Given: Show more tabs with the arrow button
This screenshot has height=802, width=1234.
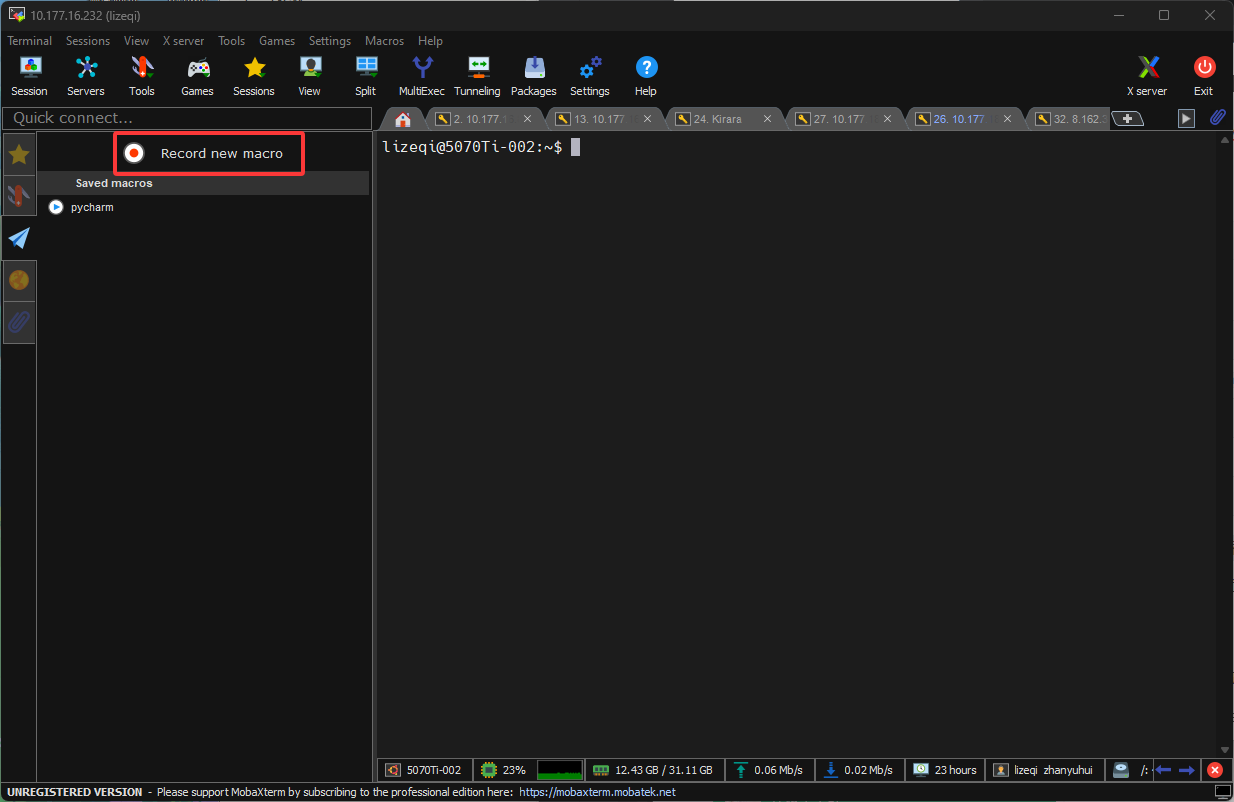Looking at the screenshot, I should coord(1186,118).
